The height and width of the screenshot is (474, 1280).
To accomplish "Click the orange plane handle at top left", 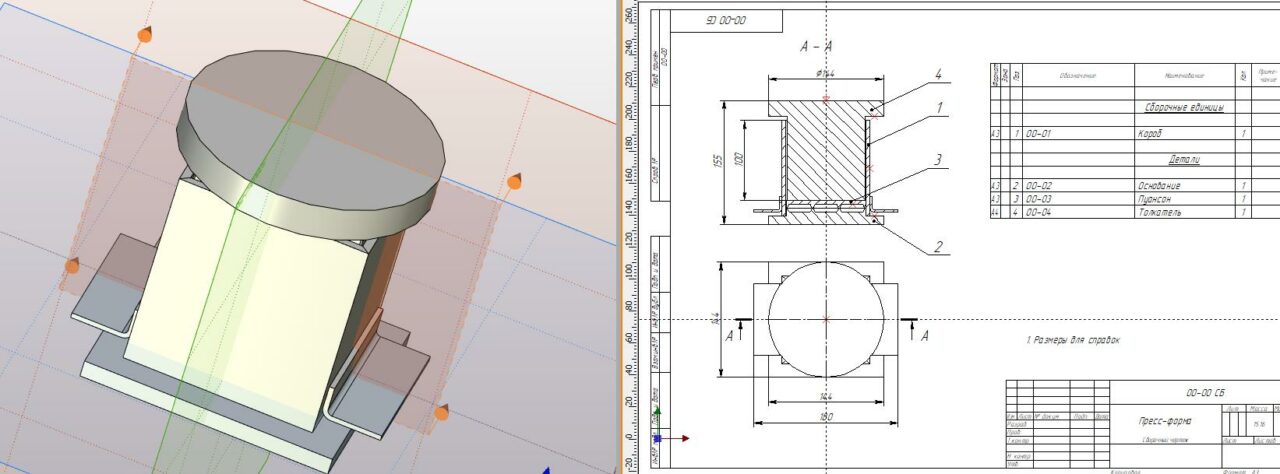I will click(x=144, y=35).
